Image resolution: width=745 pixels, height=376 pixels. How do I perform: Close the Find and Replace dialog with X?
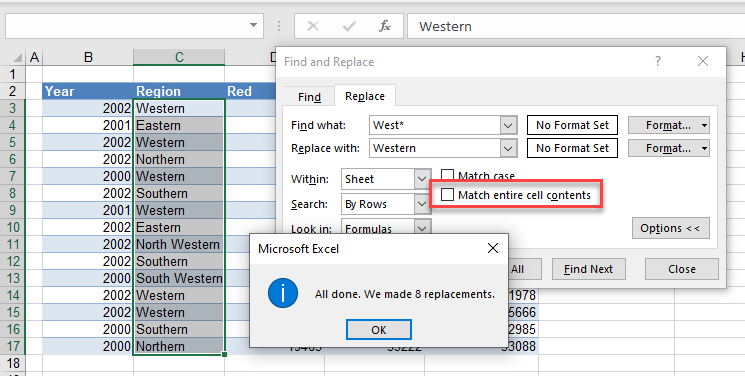point(703,61)
